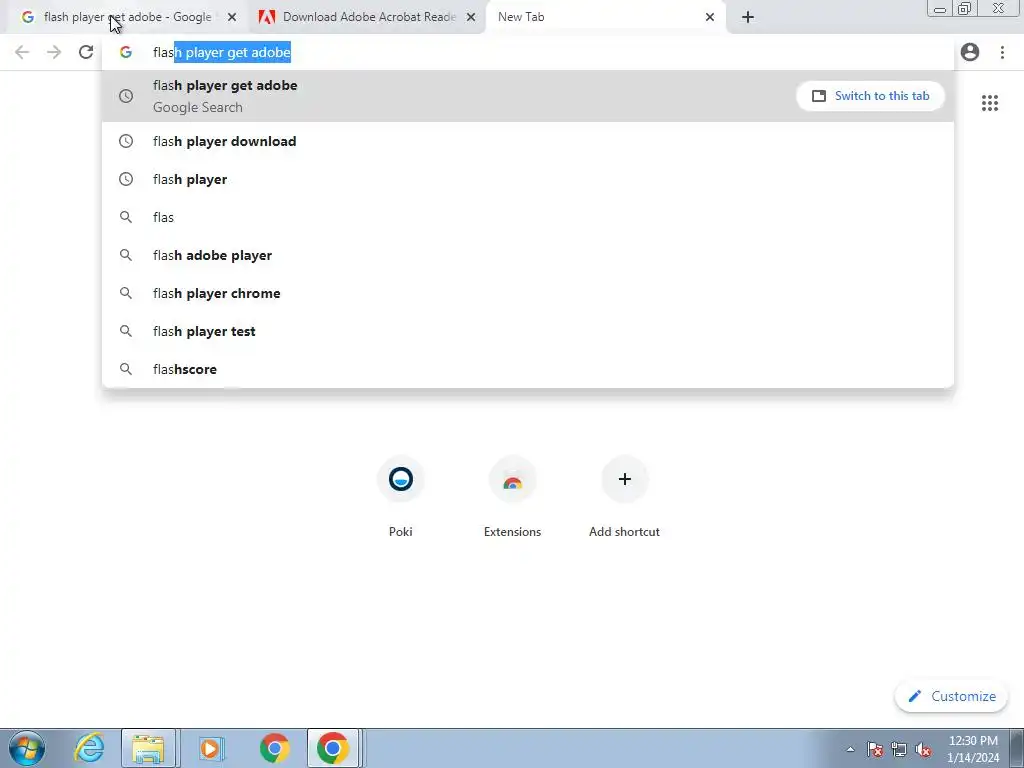The image size is (1024, 768).
Task: Reload the current page
Action: (x=86, y=52)
